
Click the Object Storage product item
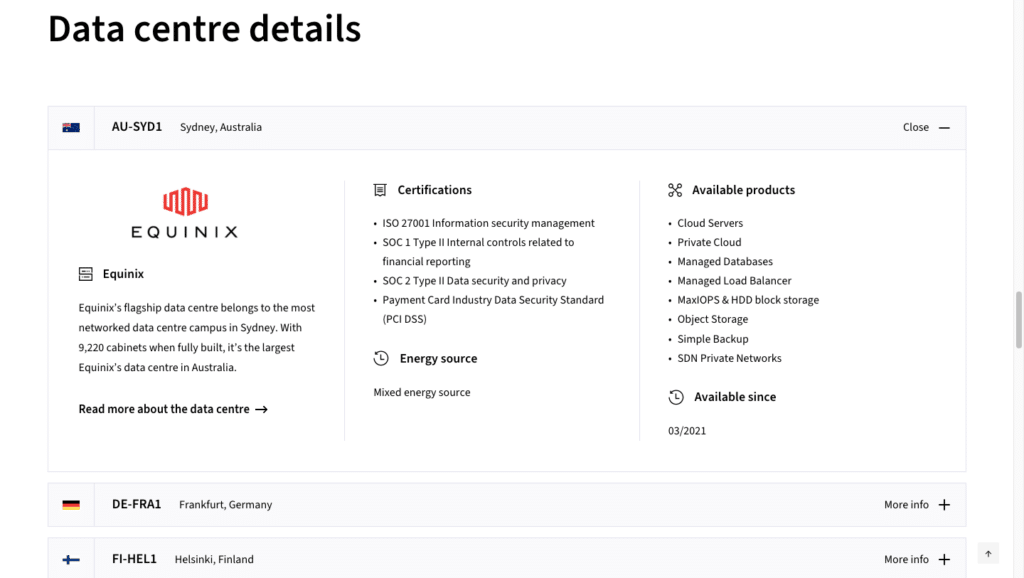712,319
